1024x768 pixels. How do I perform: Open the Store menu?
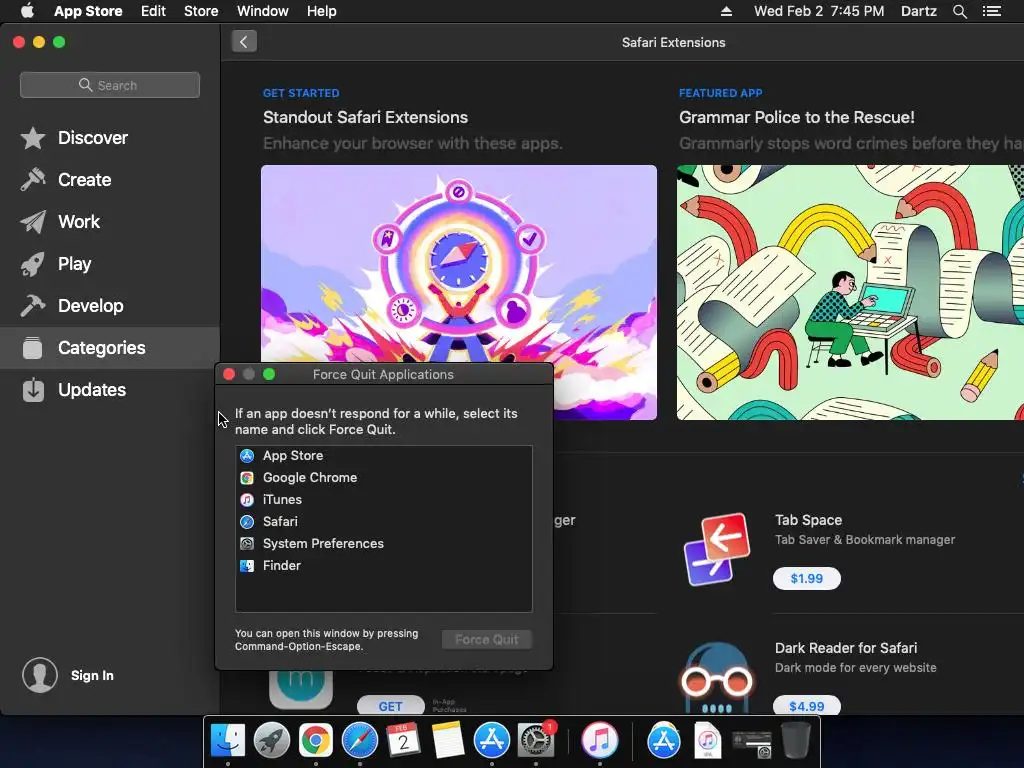pos(201,11)
